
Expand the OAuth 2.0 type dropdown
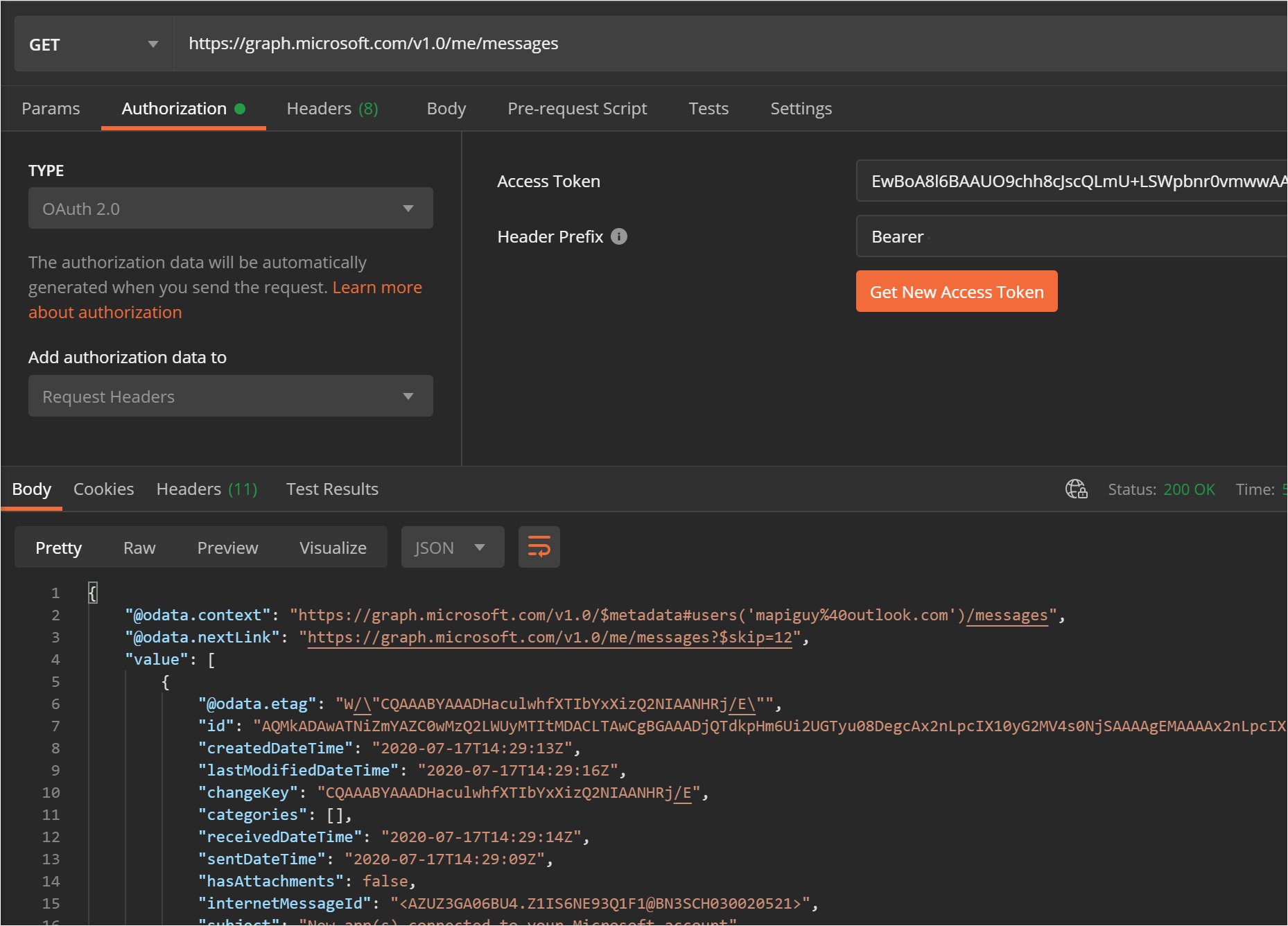pyautogui.click(x=231, y=208)
